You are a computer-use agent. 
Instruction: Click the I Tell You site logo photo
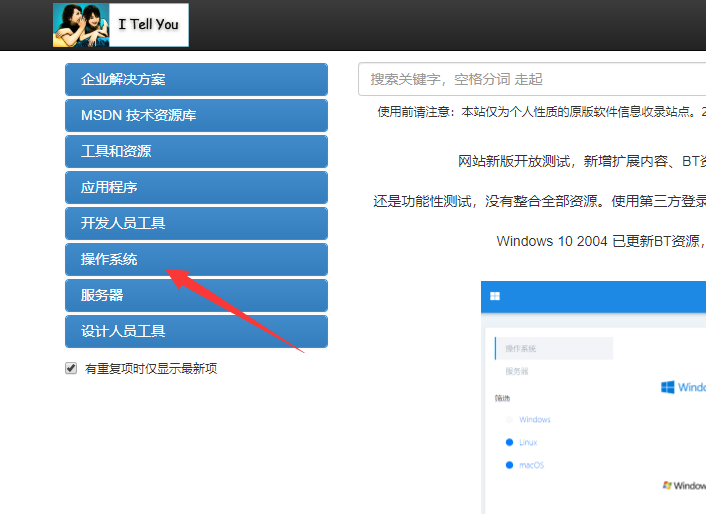[81, 25]
